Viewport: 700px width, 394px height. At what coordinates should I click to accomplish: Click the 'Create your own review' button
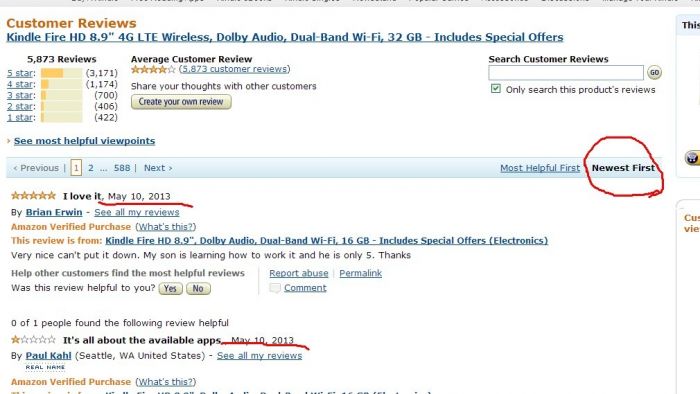[x=181, y=102]
